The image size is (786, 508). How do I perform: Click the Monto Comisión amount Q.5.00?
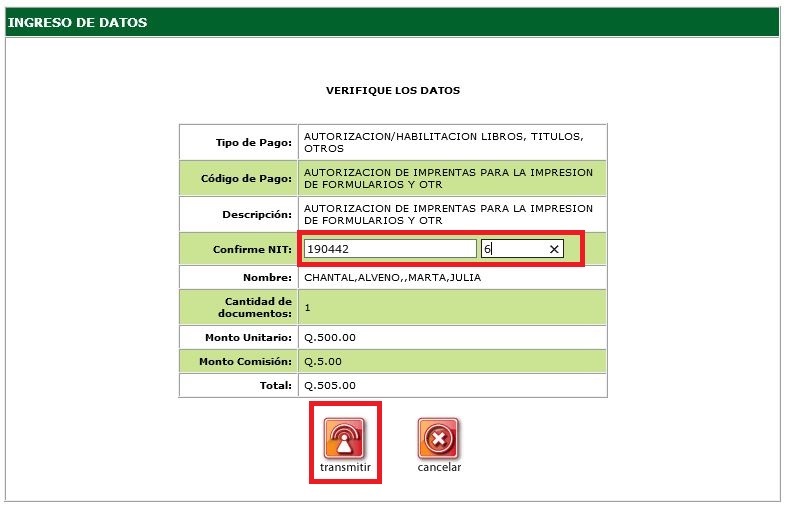326,361
